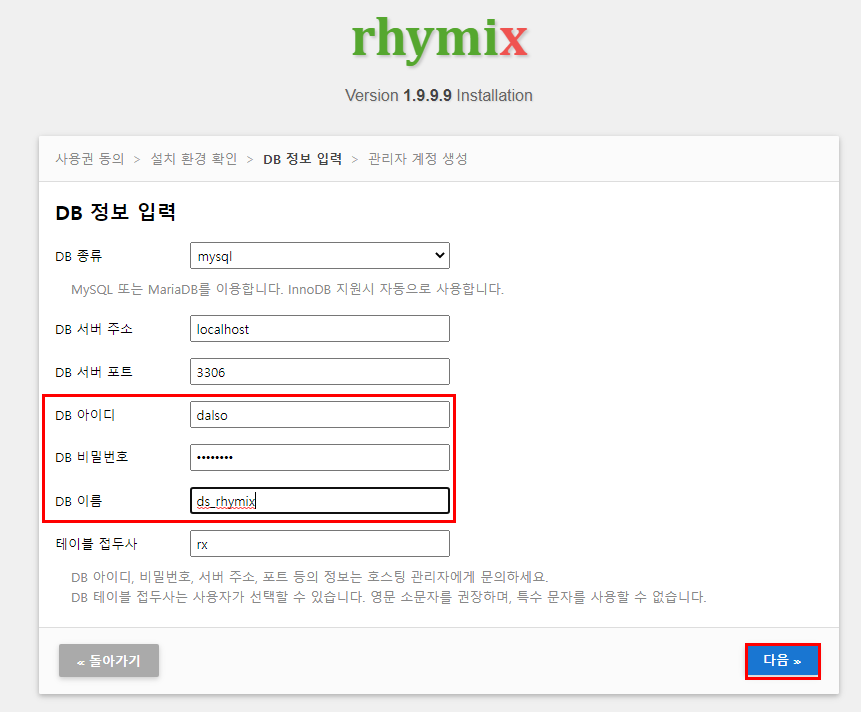This screenshot has height=712, width=861.
Task: Click the Version 1.9.9.9 Installation text
Action: tap(439, 96)
